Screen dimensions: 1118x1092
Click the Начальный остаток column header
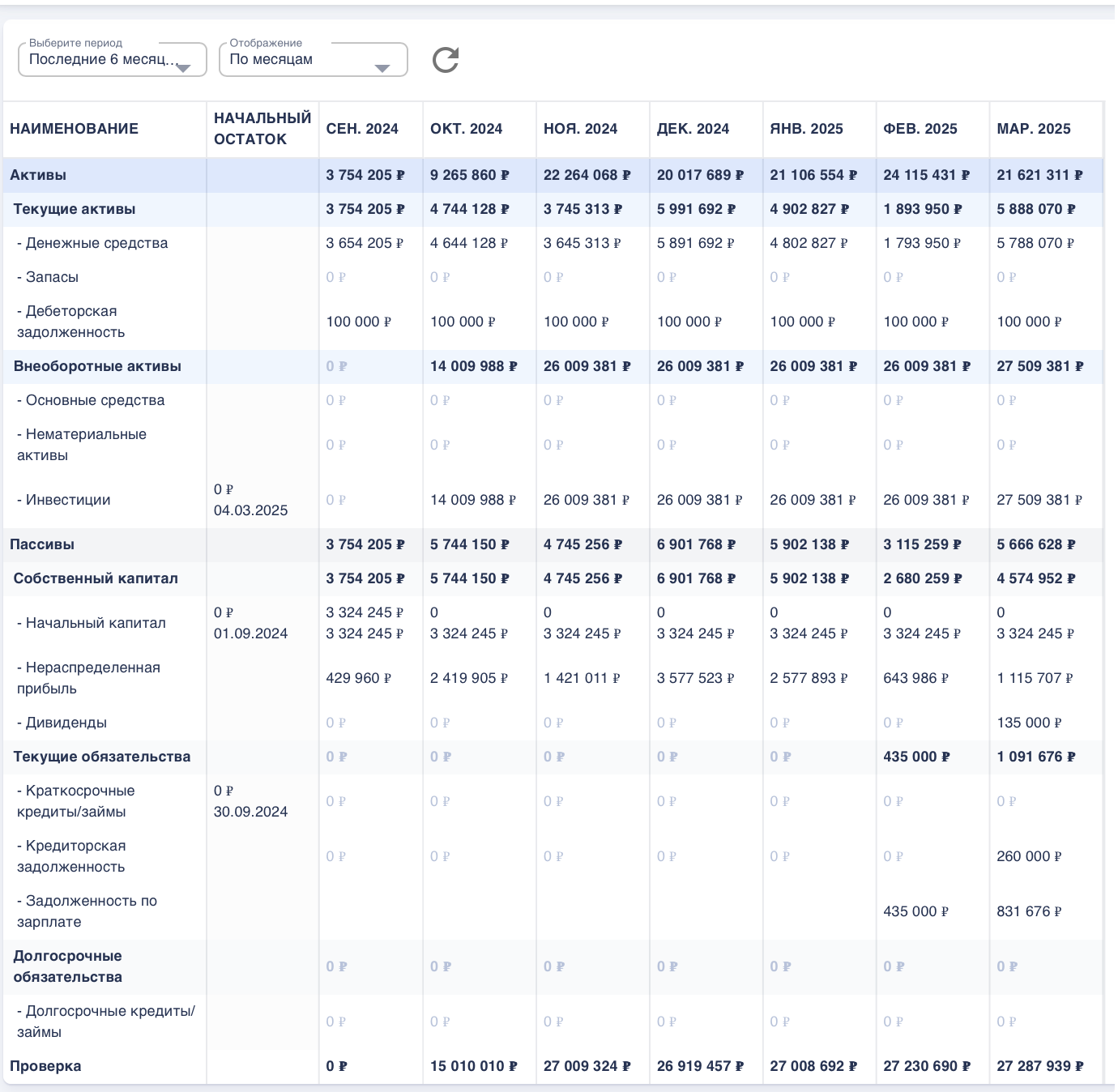[x=262, y=129]
